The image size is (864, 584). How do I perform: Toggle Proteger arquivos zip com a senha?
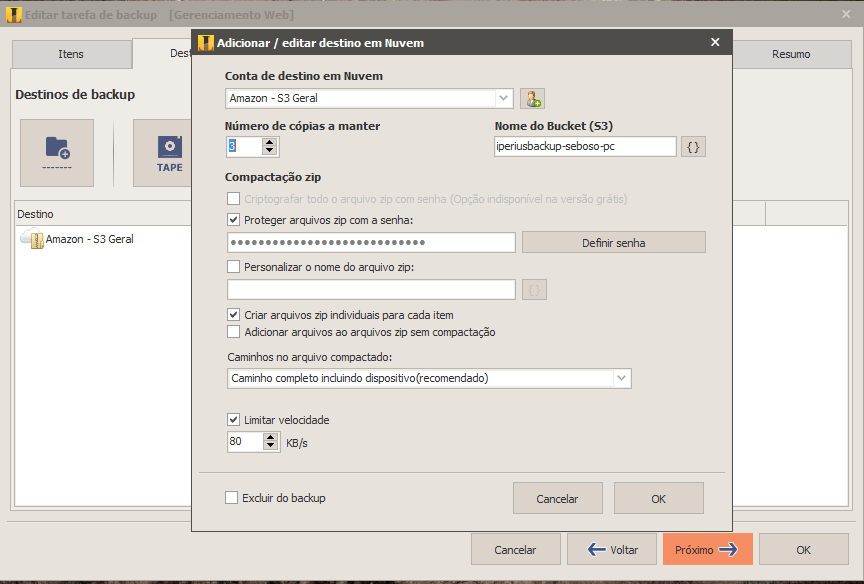(234, 220)
